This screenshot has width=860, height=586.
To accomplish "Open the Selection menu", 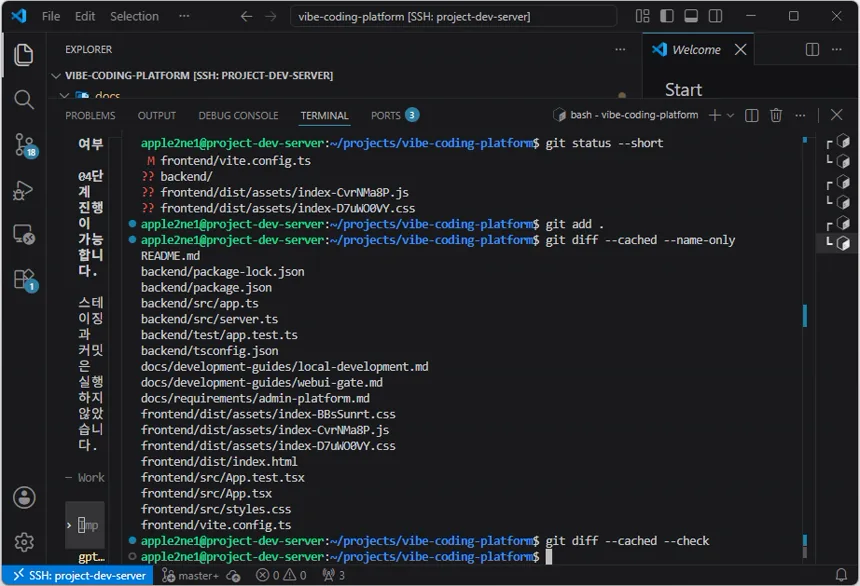I will [134, 16].
